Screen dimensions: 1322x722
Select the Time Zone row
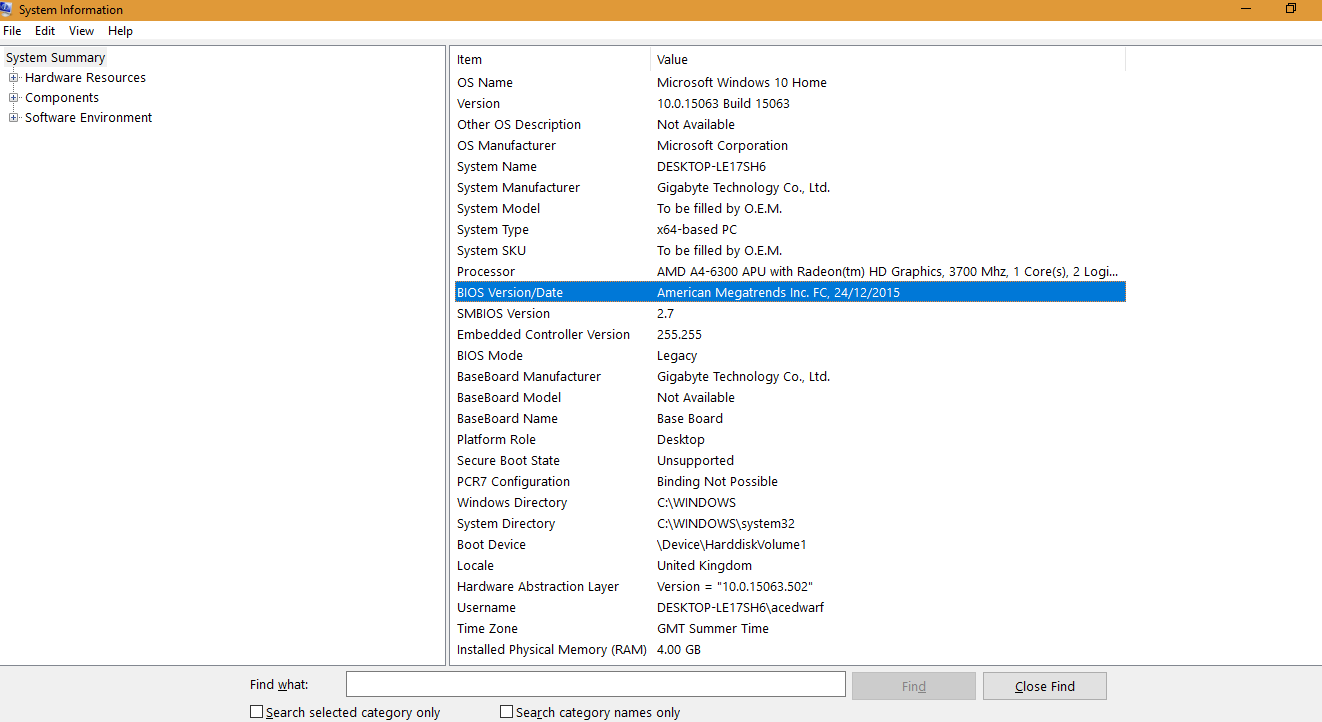coord(788,629)
